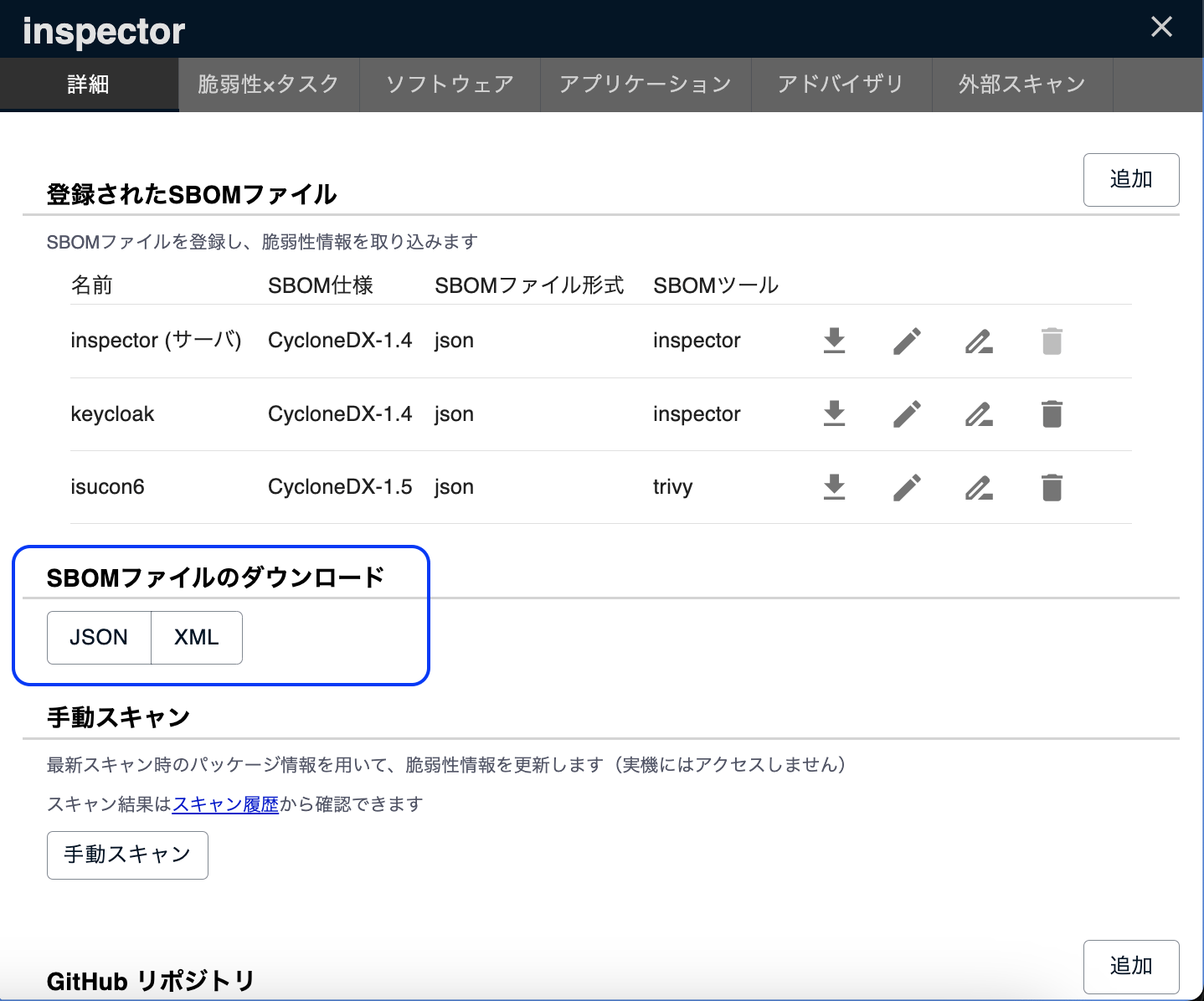
Task: Open the 脆弱性×タスク tab
Action: pos(269,85)
